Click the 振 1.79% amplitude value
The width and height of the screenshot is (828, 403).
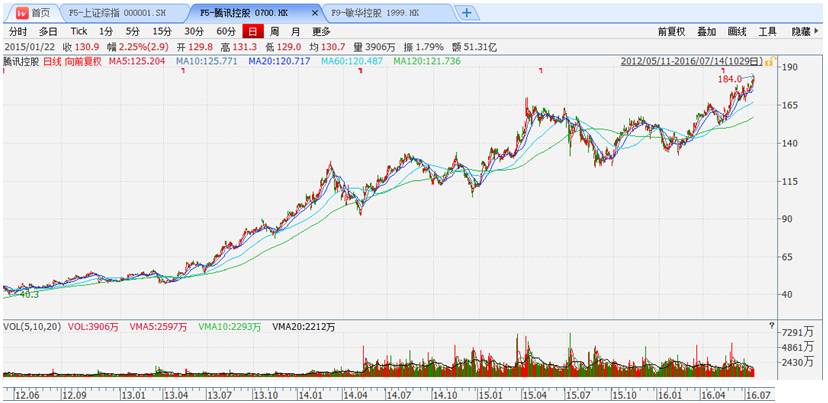point(424,48)
